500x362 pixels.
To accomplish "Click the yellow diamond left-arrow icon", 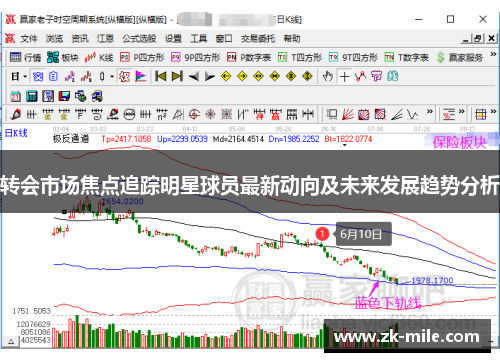I will click(226, 76).
